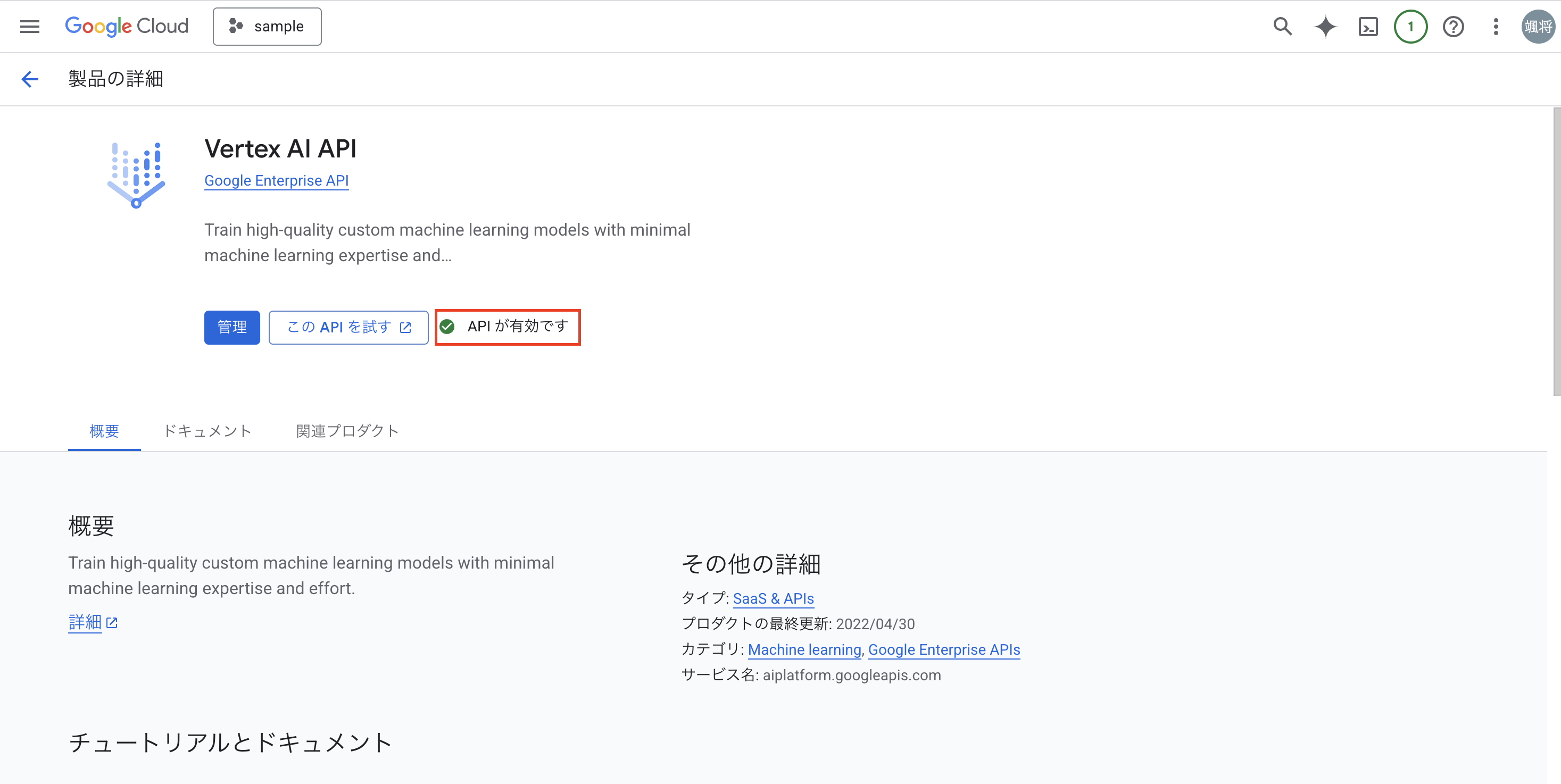This screenshot has width=1561, height=784.
Task: Open the Machine learning category link
Action: [x=804, y=649]
